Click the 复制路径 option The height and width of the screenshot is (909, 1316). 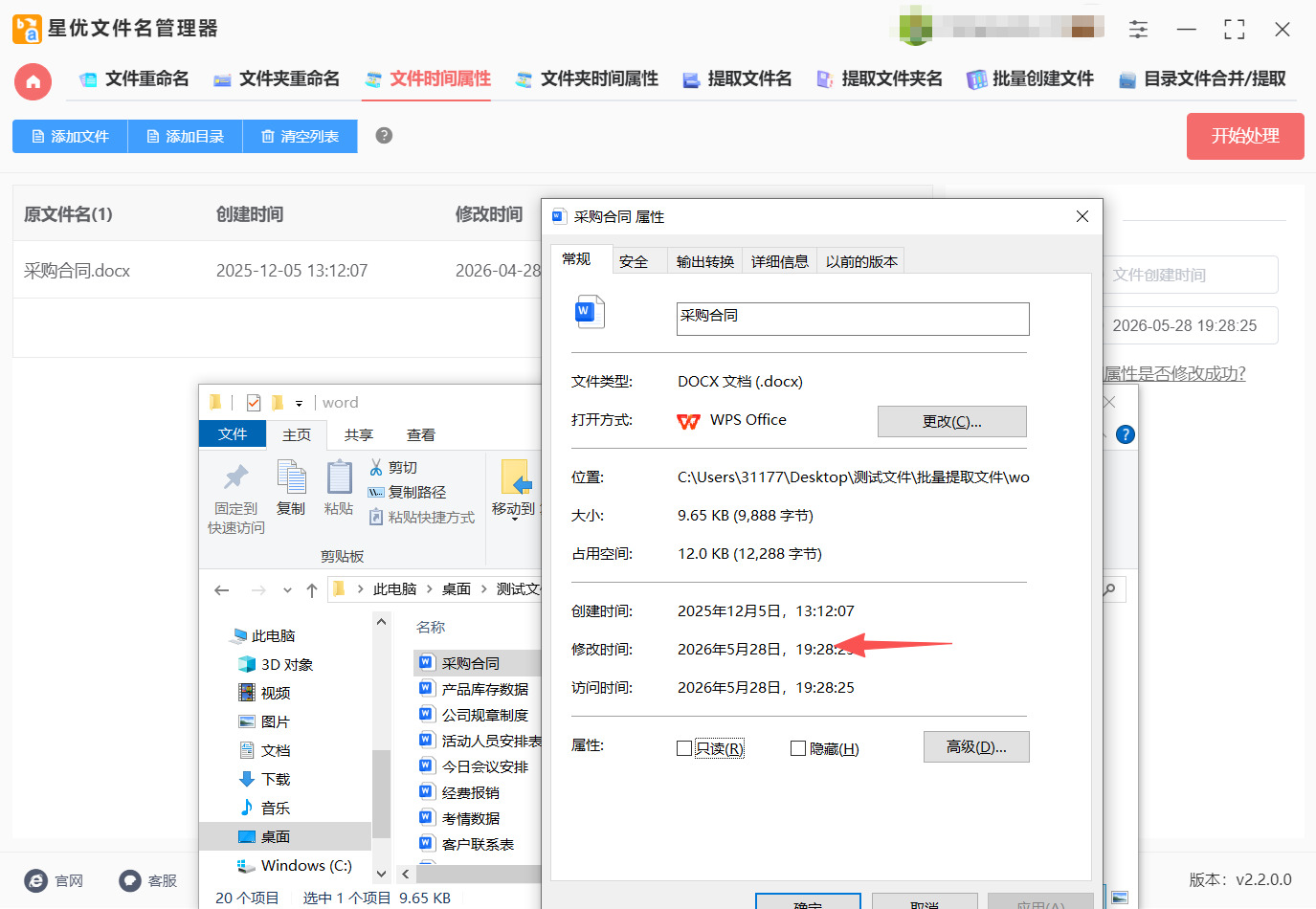point(407,492)
